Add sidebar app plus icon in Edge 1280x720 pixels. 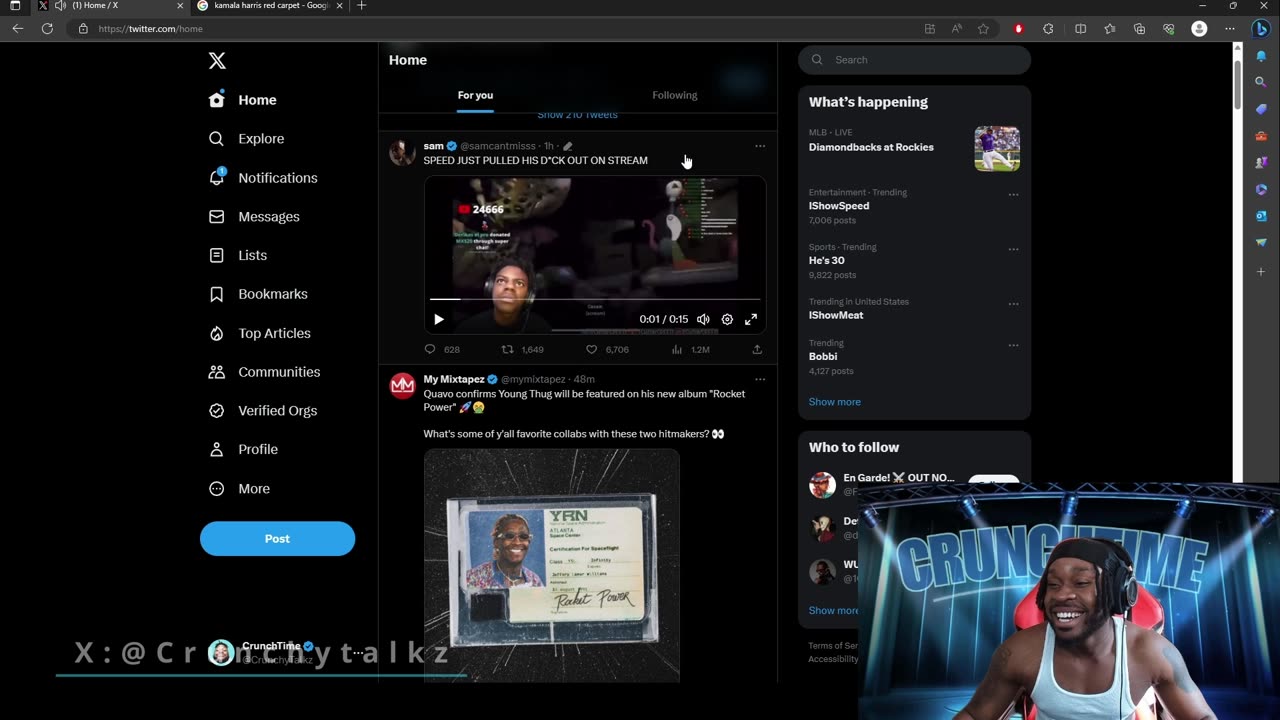coord(1261,271)
